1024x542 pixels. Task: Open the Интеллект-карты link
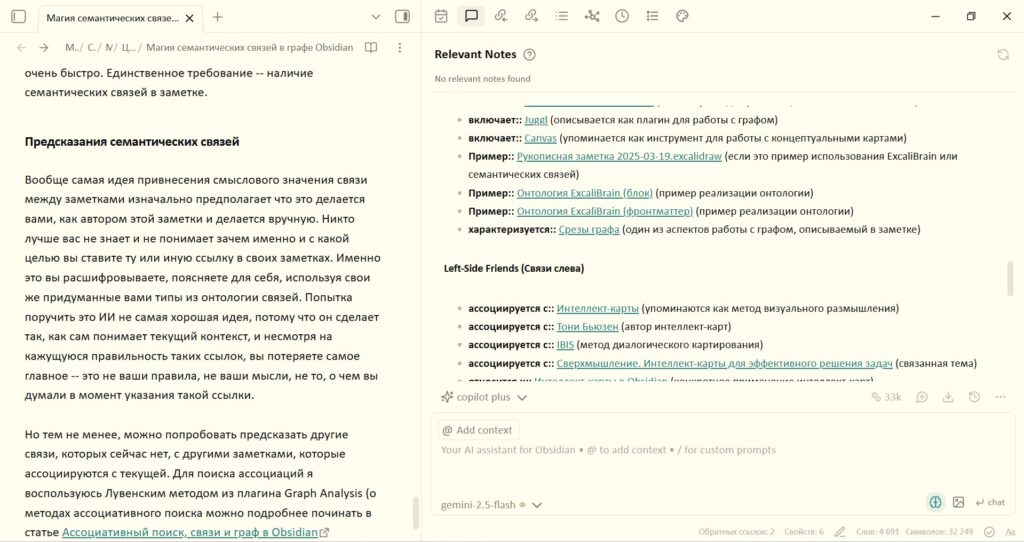point(597,309)
